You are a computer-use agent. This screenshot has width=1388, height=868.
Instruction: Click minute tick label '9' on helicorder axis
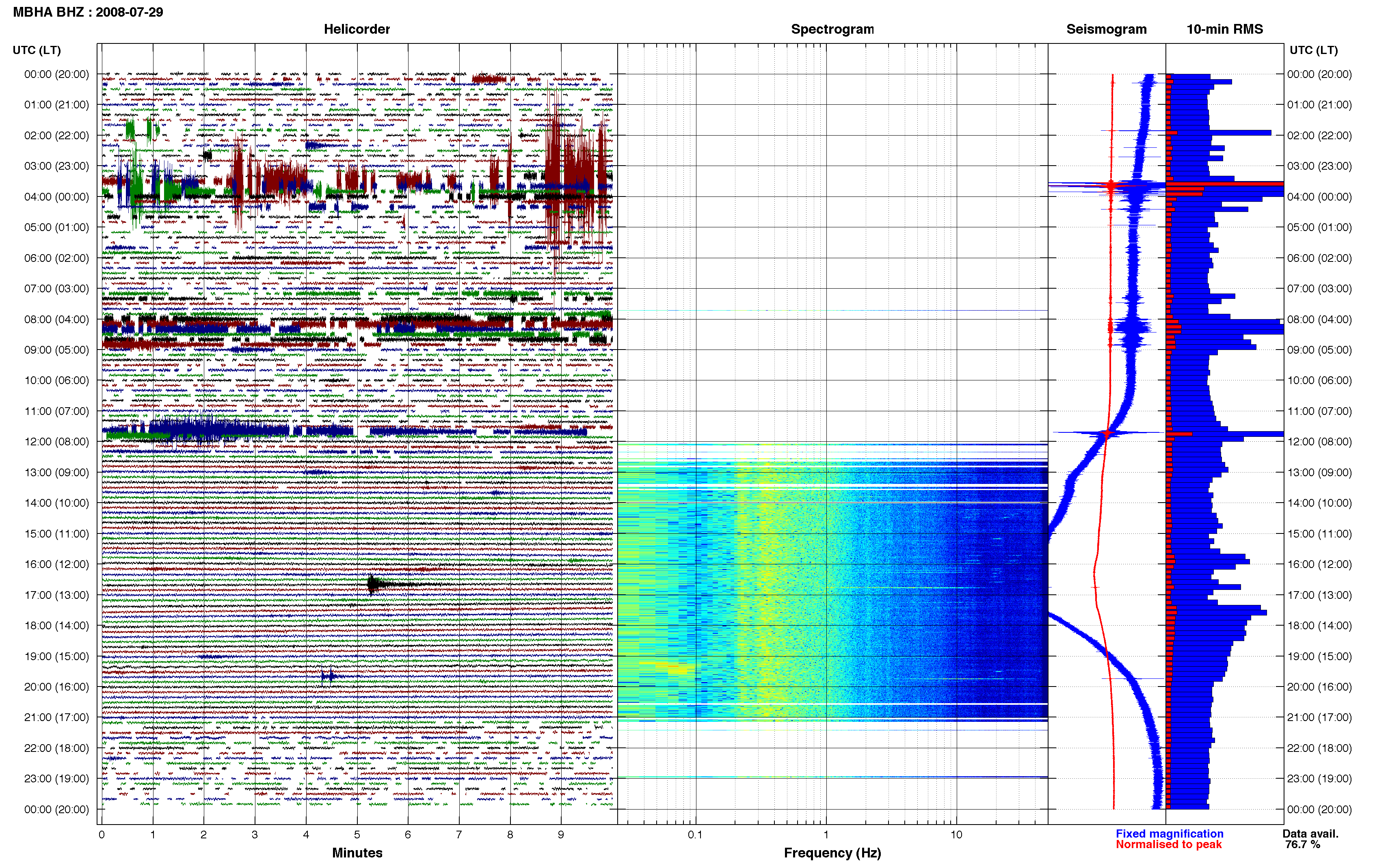561,835
